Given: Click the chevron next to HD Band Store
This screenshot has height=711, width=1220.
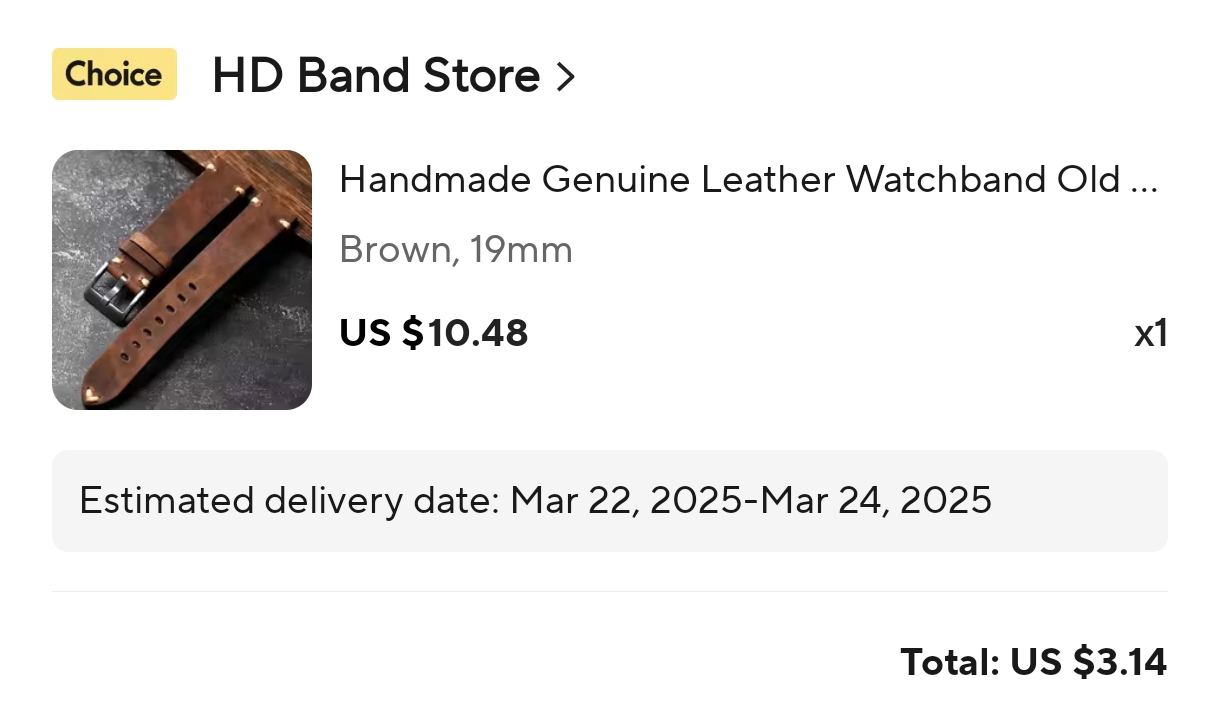Looking at the screenshot, I should coord(566,77).
